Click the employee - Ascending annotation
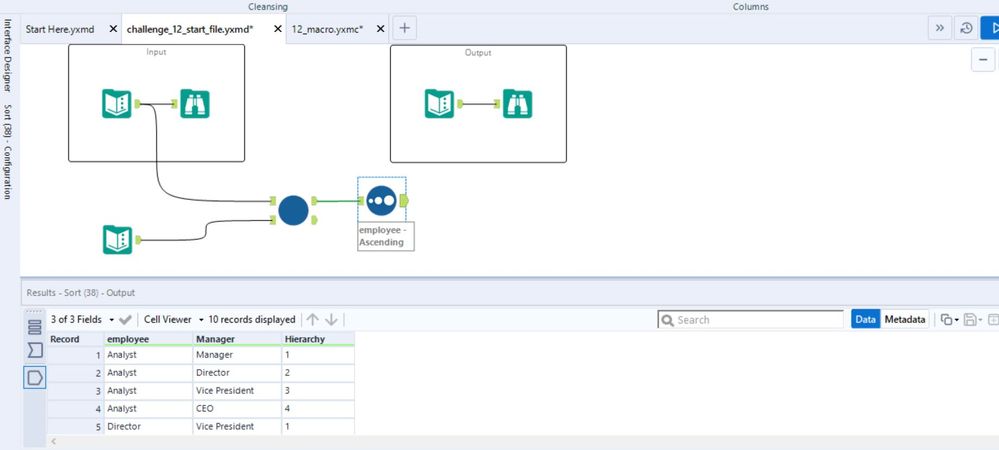 point(385,236)
